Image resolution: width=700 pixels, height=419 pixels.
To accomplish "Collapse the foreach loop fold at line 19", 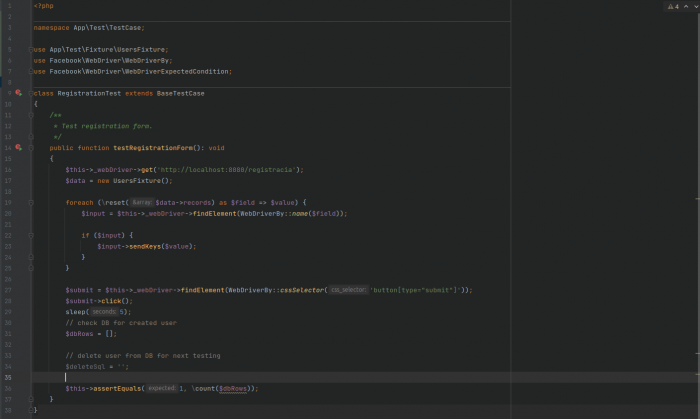I will click(31, 203).
